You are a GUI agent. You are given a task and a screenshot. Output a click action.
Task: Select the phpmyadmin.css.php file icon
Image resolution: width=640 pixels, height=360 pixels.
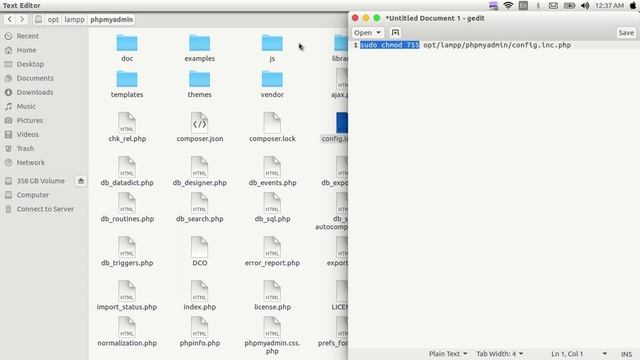pos(272,327)
